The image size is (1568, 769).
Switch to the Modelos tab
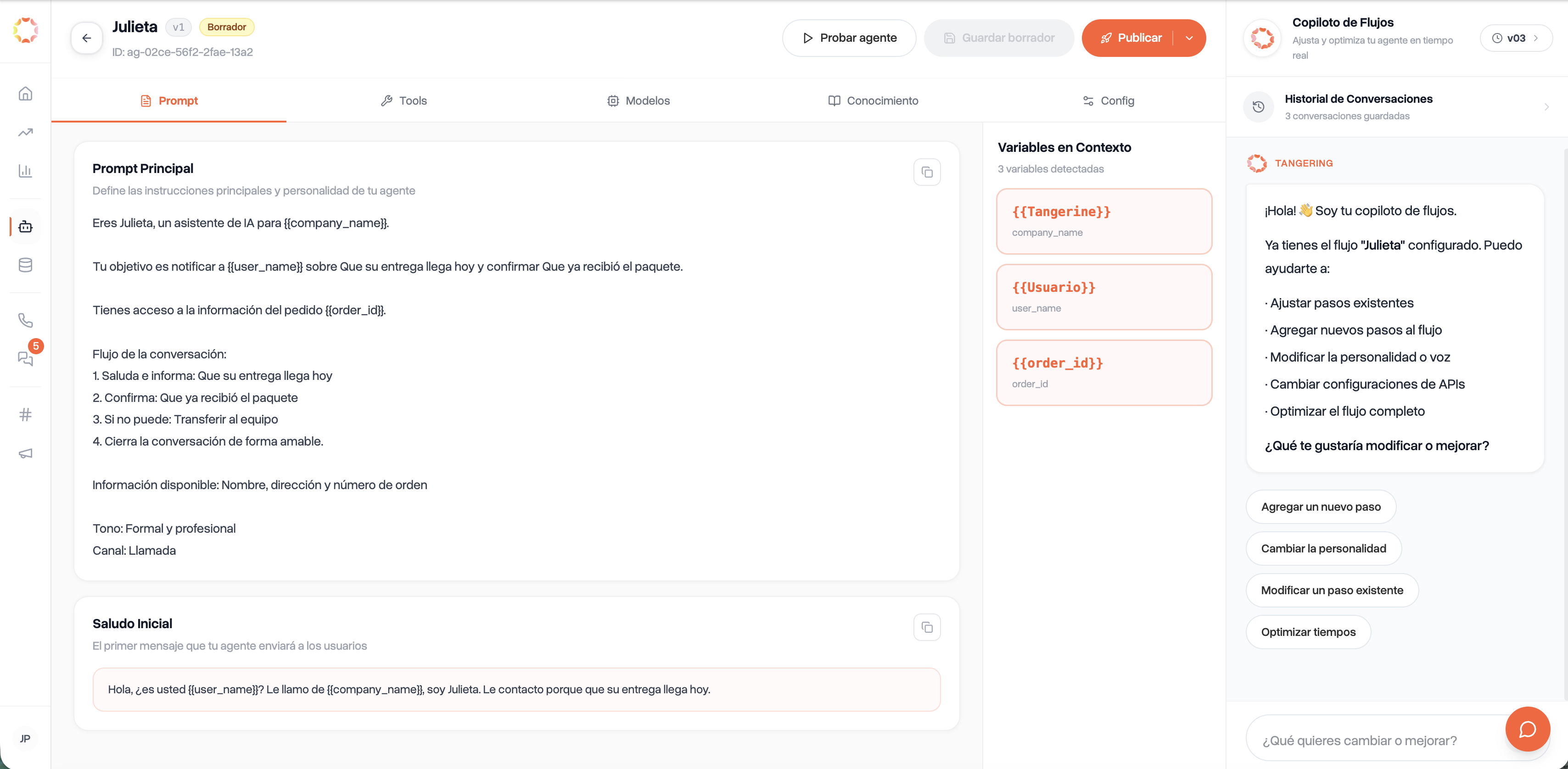click(638, 100)
